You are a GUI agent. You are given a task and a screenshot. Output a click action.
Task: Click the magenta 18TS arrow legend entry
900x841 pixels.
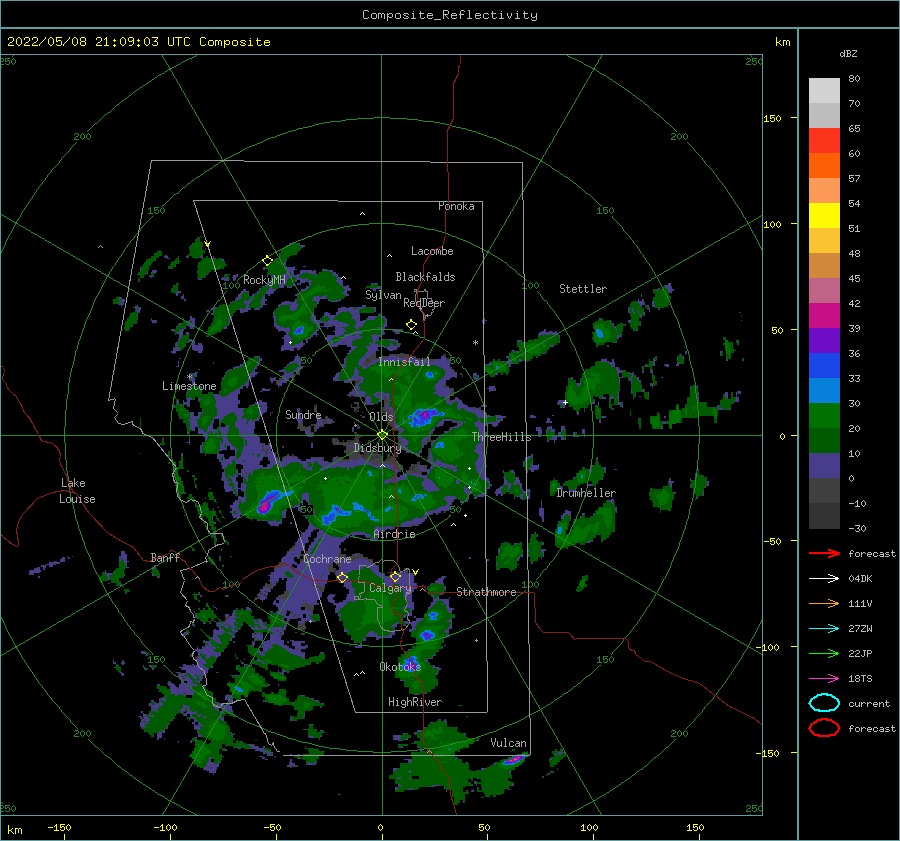coord(824,679)
